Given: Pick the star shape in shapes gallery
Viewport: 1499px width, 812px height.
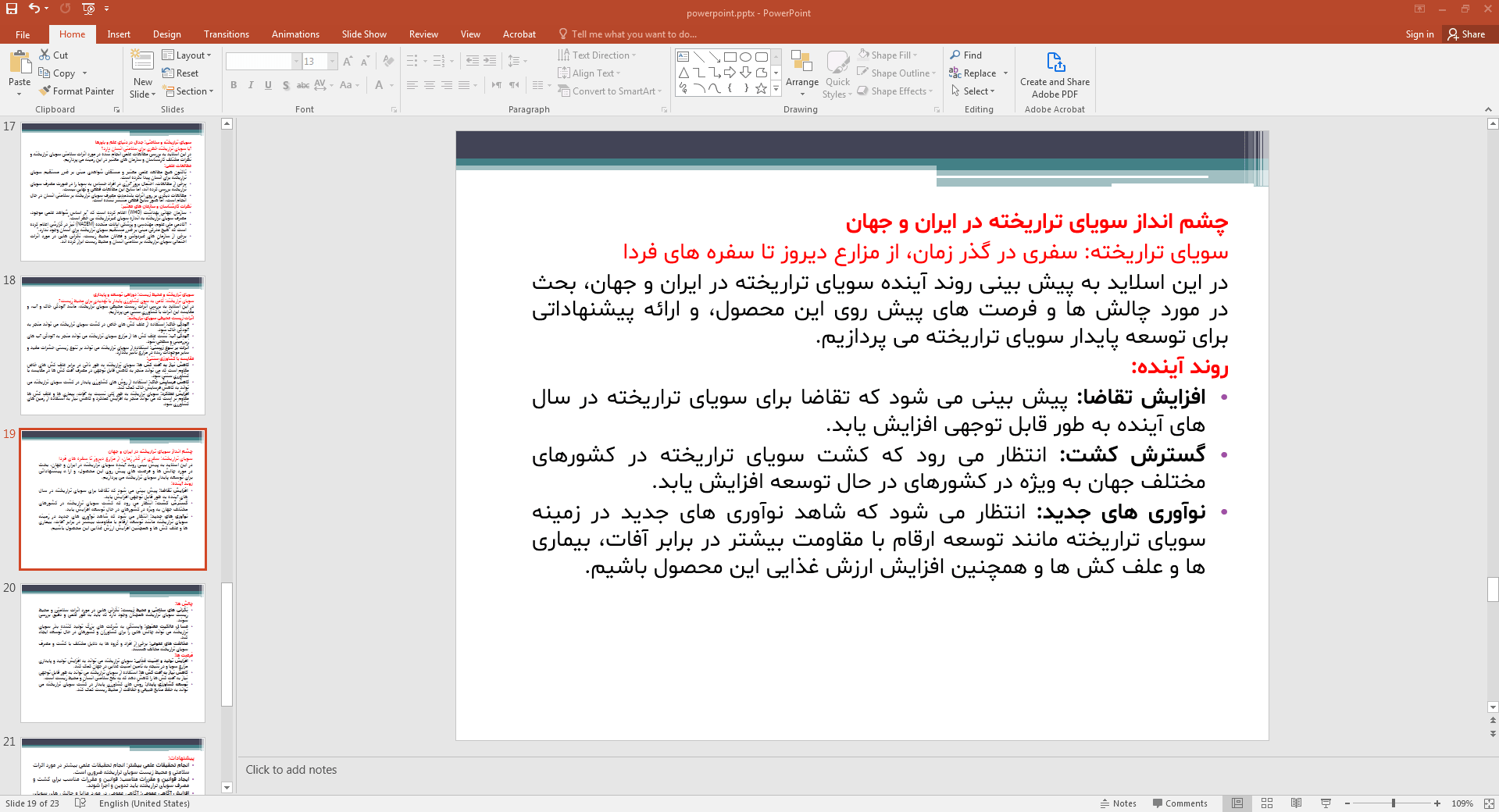Looking at the screenshot, I should (x=762, y=88).
